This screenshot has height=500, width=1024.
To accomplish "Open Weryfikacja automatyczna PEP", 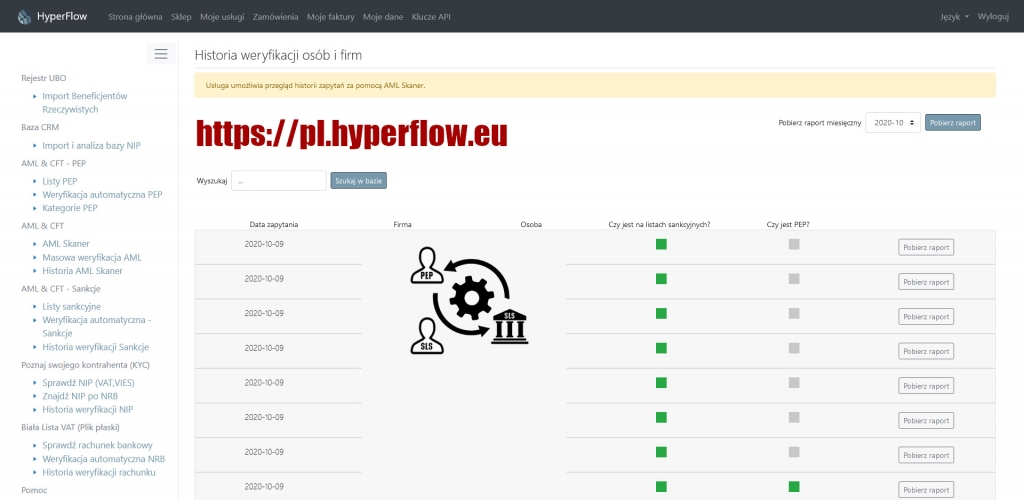I will [103, 195].
